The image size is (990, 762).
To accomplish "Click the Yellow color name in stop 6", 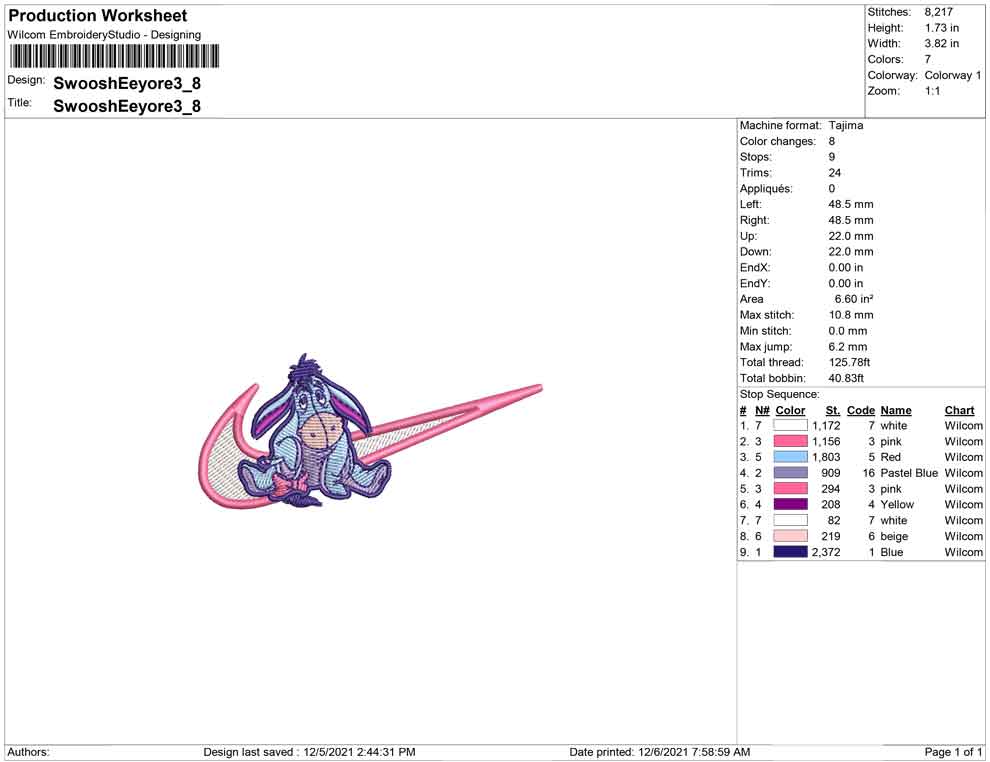I will click(x=897, y=504).
